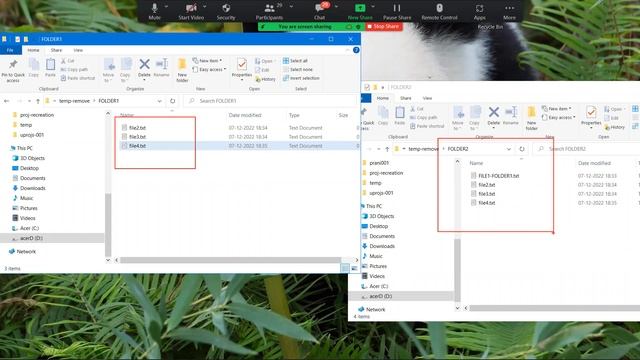This screenshot has width=640, height=360.
Task: Click Copy to in FOLDER1 ribbon
Action: 125,70
